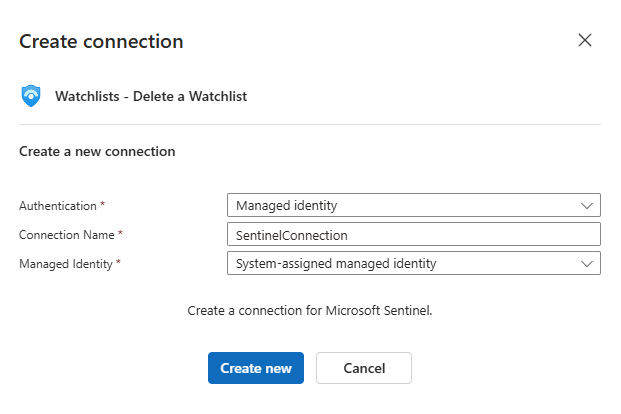Click the Managed Identity field label
Screen dimensions: 621x414
(x=66, y=263)
